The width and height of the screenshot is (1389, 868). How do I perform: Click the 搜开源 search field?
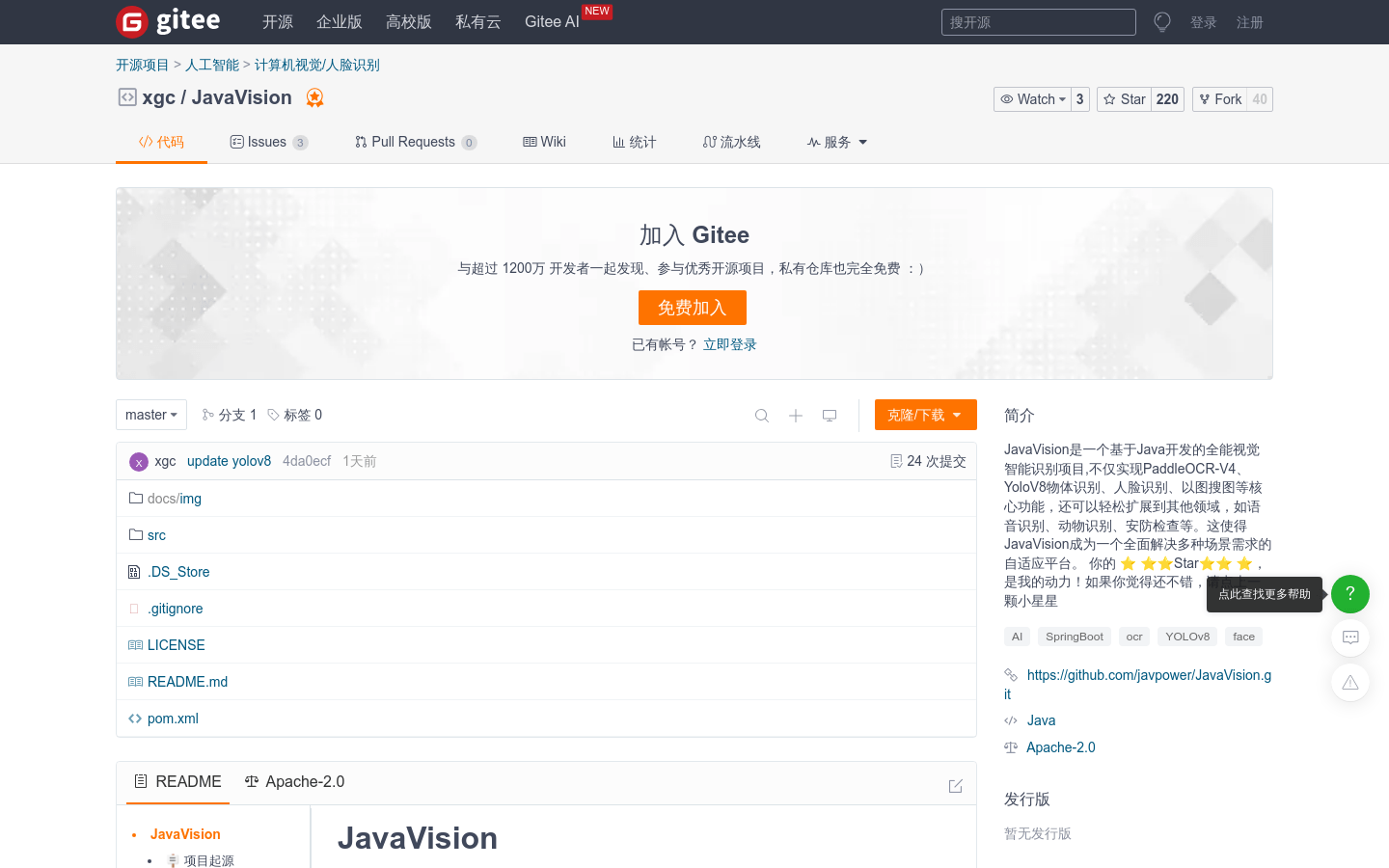(1039, 22)
